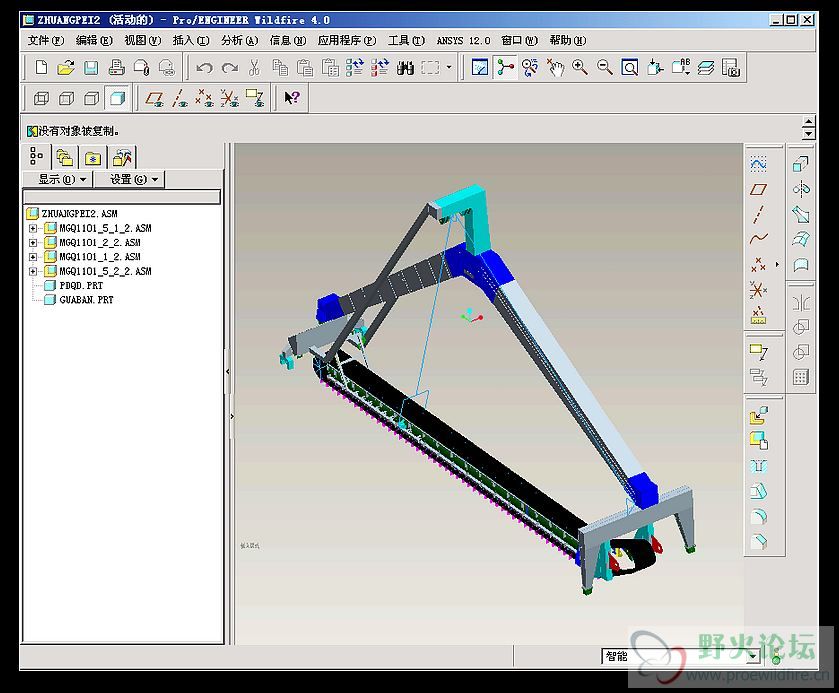Expand MGQ1101_5_2_2.ASM node
Image resolution: width=839 pixels, height=693 pixels.
pyautogui.click(x=33, y=272)
